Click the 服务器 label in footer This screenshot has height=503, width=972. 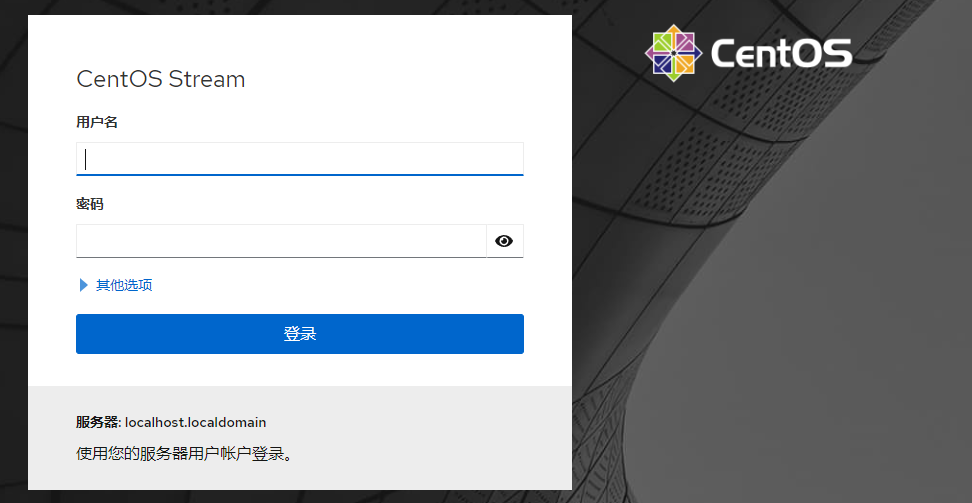97,422
